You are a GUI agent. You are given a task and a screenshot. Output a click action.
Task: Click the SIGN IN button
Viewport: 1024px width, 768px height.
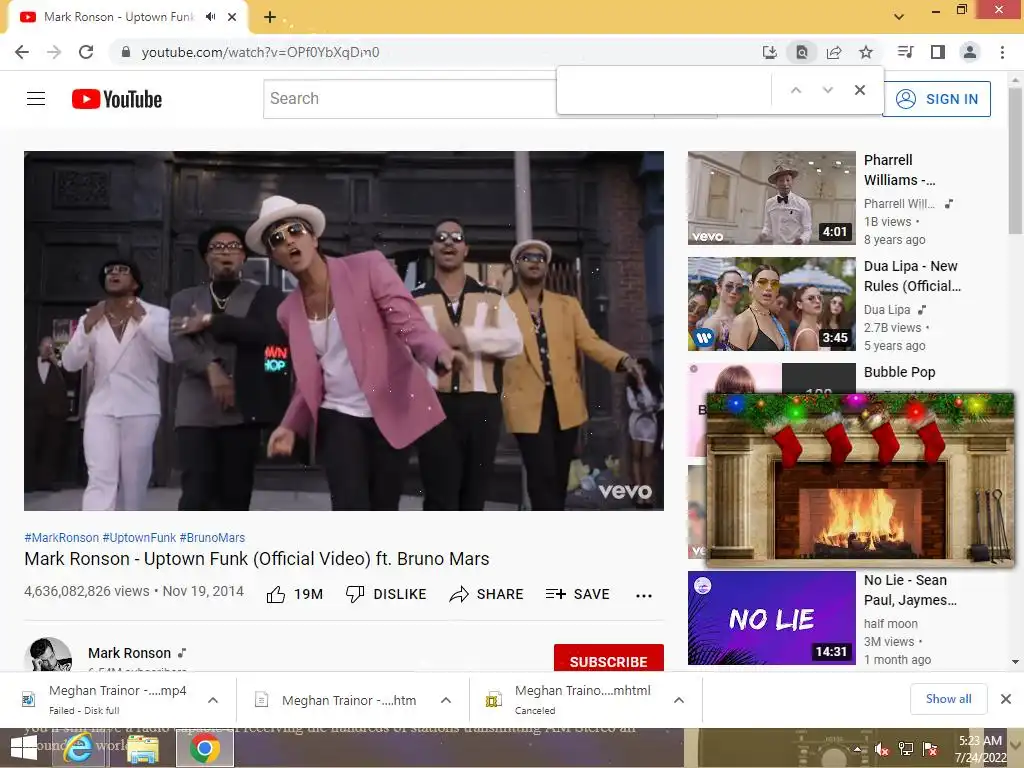(x=937, y=99)
